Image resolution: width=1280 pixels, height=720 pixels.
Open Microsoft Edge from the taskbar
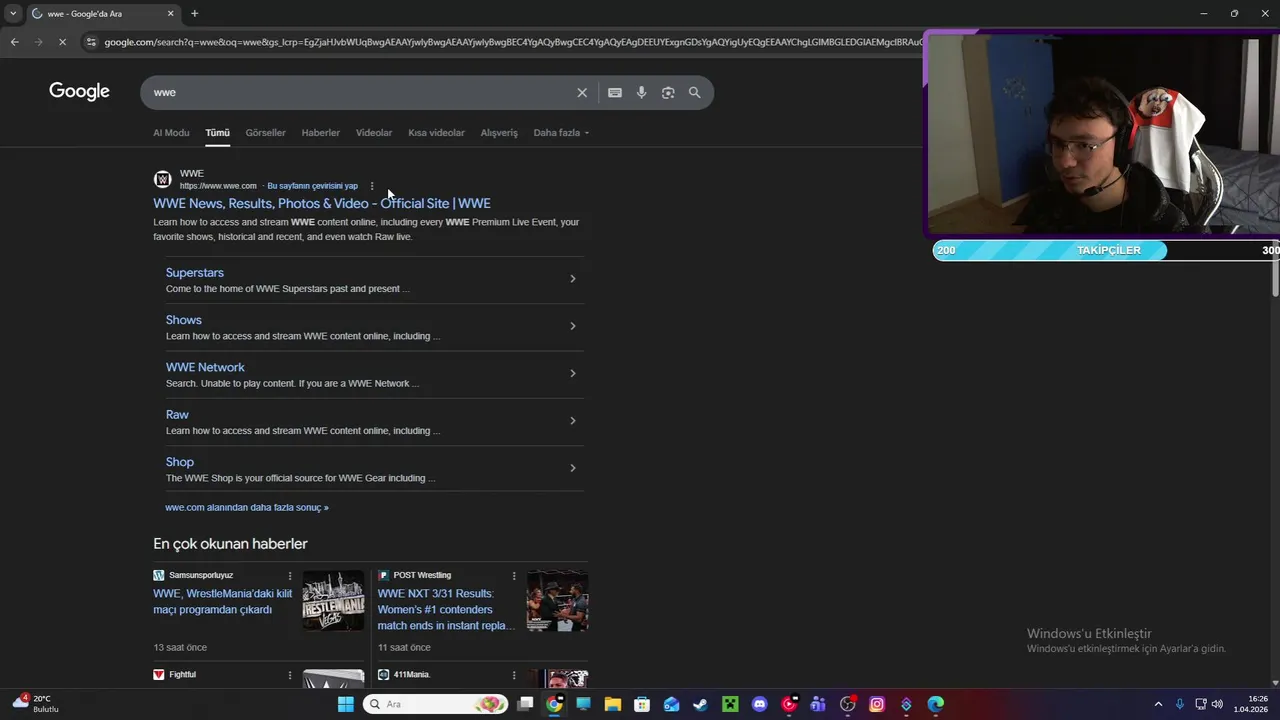tap(935, 704)
